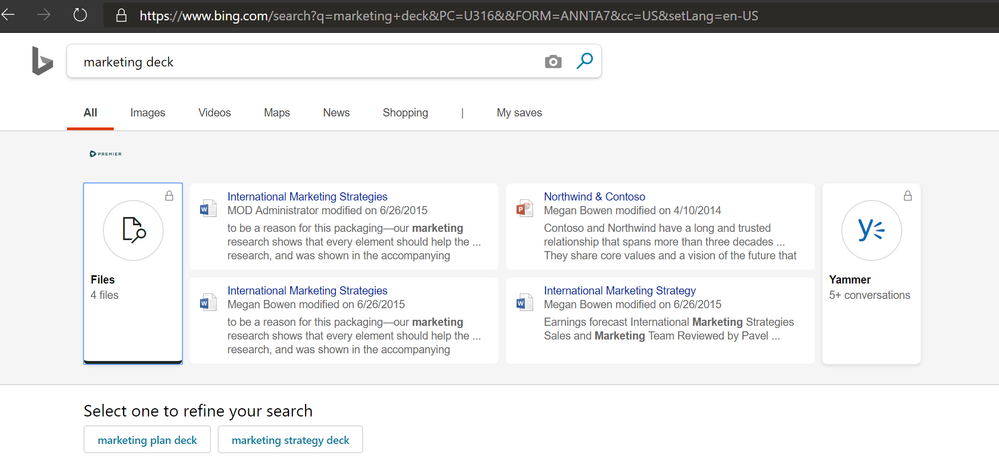Click 'MOD Administrator modified on 6/26/2015' text

[x=327, y=210]
